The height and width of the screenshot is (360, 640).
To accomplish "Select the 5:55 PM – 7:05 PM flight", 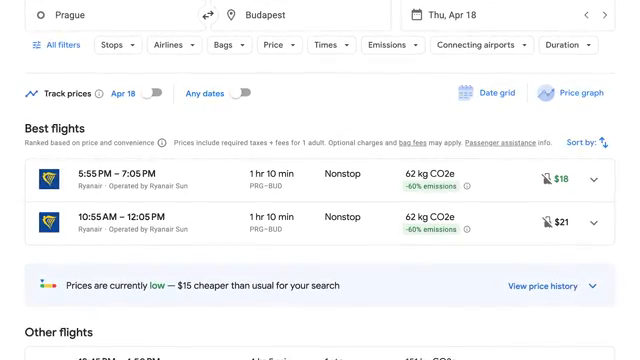I will pos(320,180).
